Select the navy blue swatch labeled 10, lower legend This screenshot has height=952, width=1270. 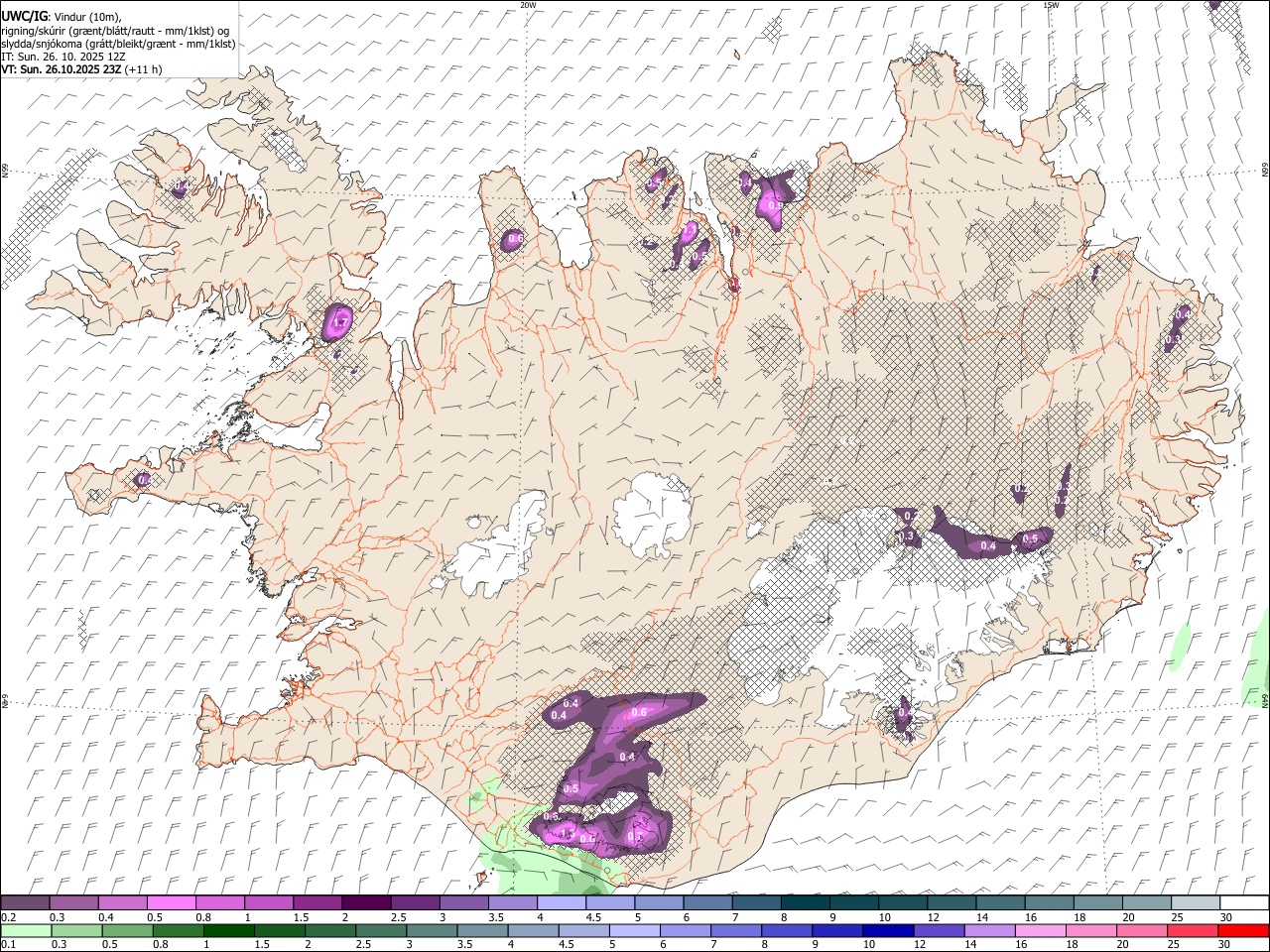pyautogui.click(x=887, y=930)
